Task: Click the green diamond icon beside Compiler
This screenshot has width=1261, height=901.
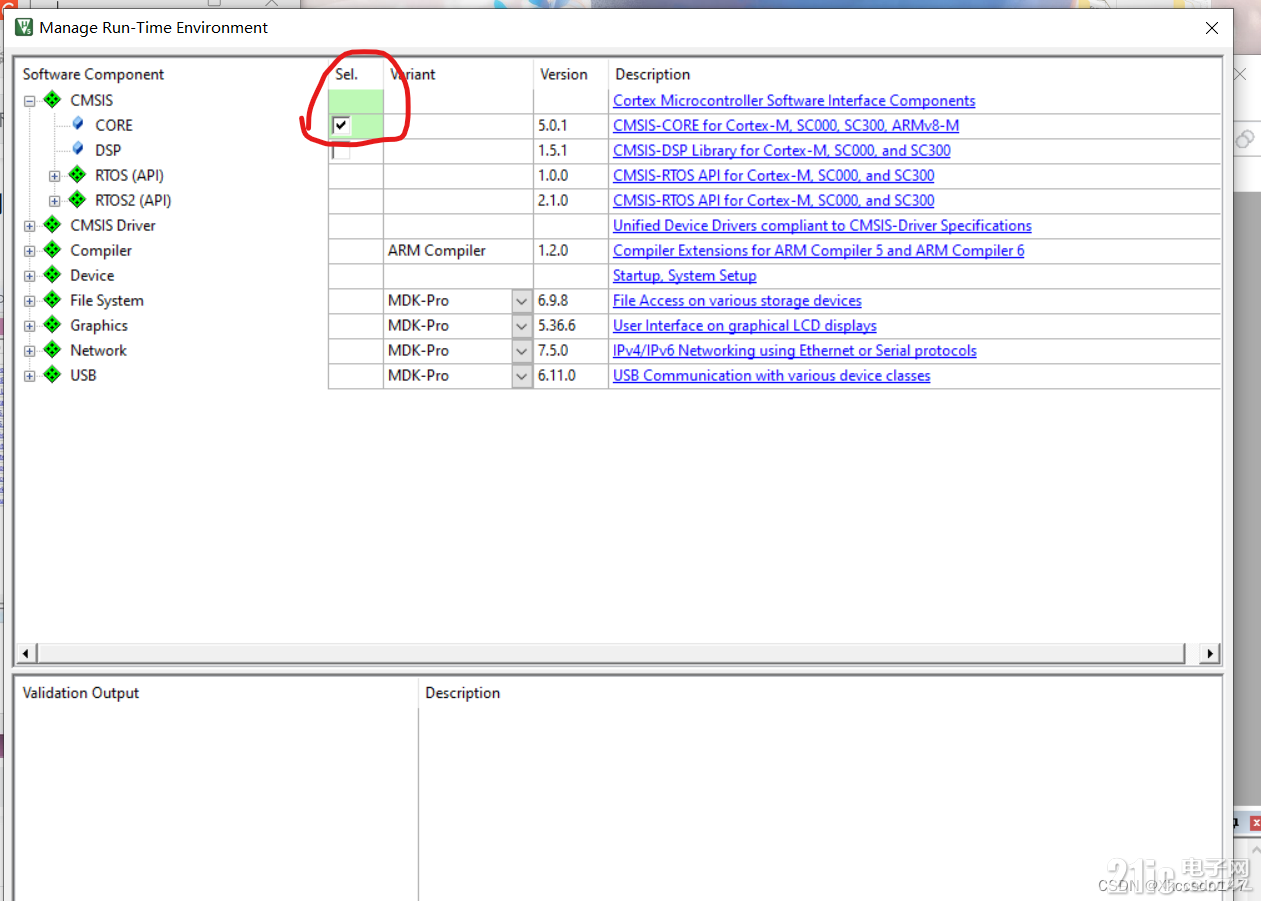Action: click(52, 250)
